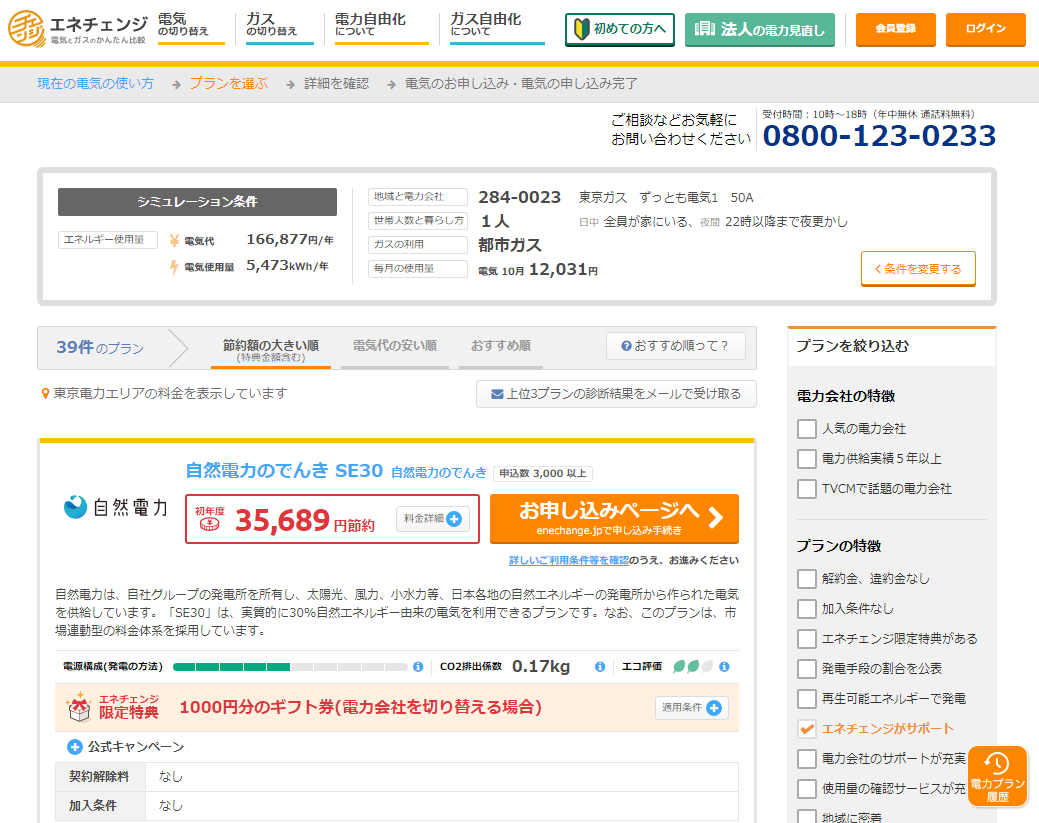Expand 料金詳細 plus button
This screenshot has width=1039, height=823.
[x=433, y=519]
